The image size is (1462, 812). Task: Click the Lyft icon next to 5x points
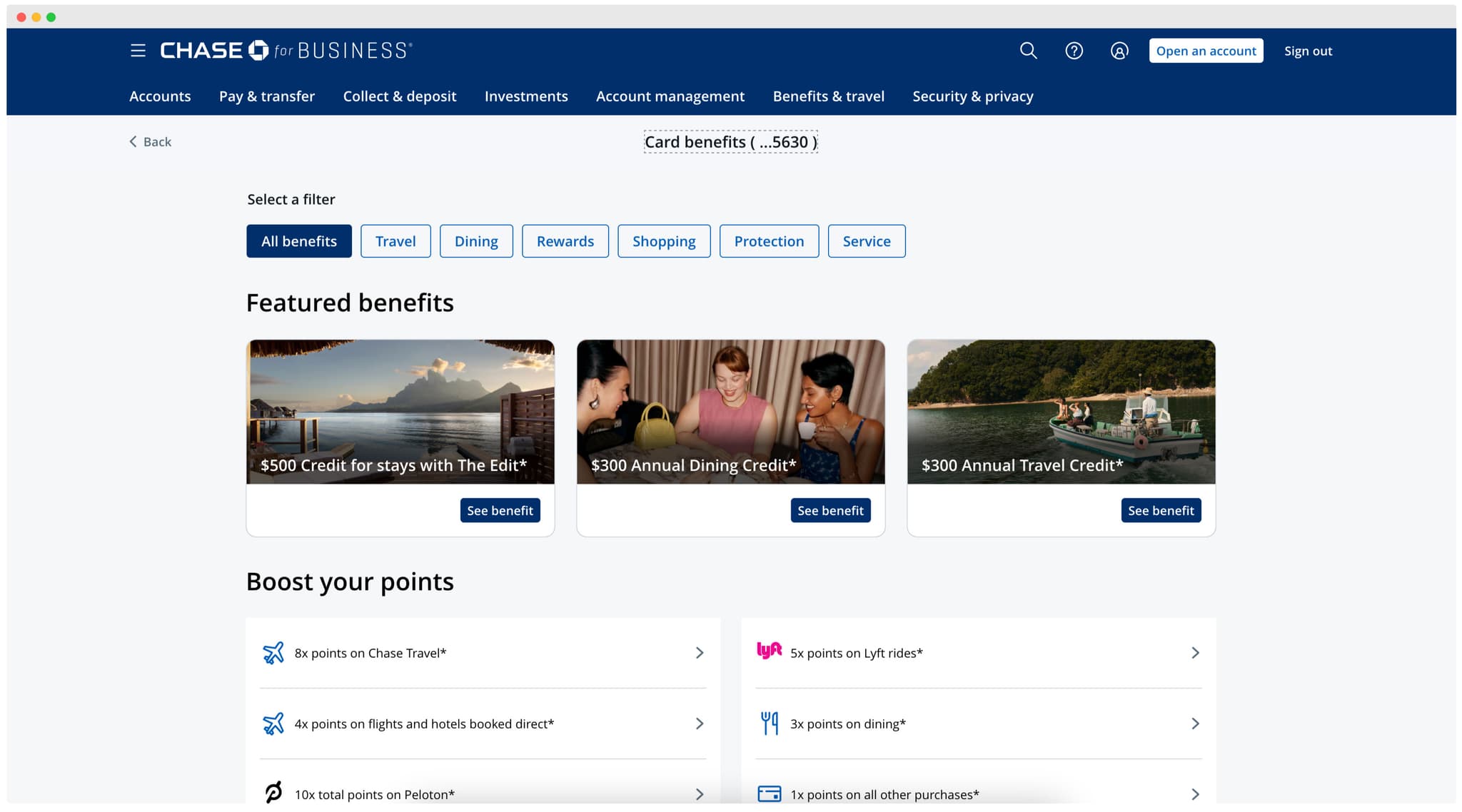pos(770,652)
